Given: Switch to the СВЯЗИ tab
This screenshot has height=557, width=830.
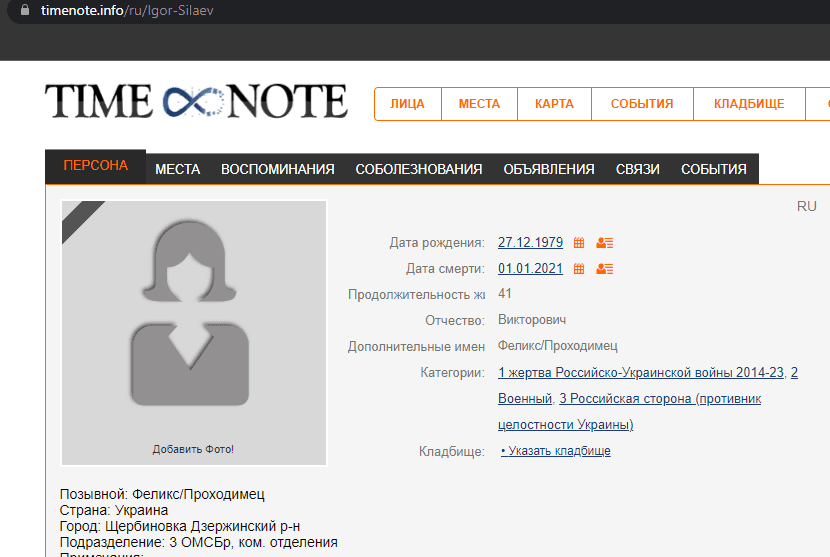Looking at the screenshot, I should pyautogui.click(x=638, y=169).
